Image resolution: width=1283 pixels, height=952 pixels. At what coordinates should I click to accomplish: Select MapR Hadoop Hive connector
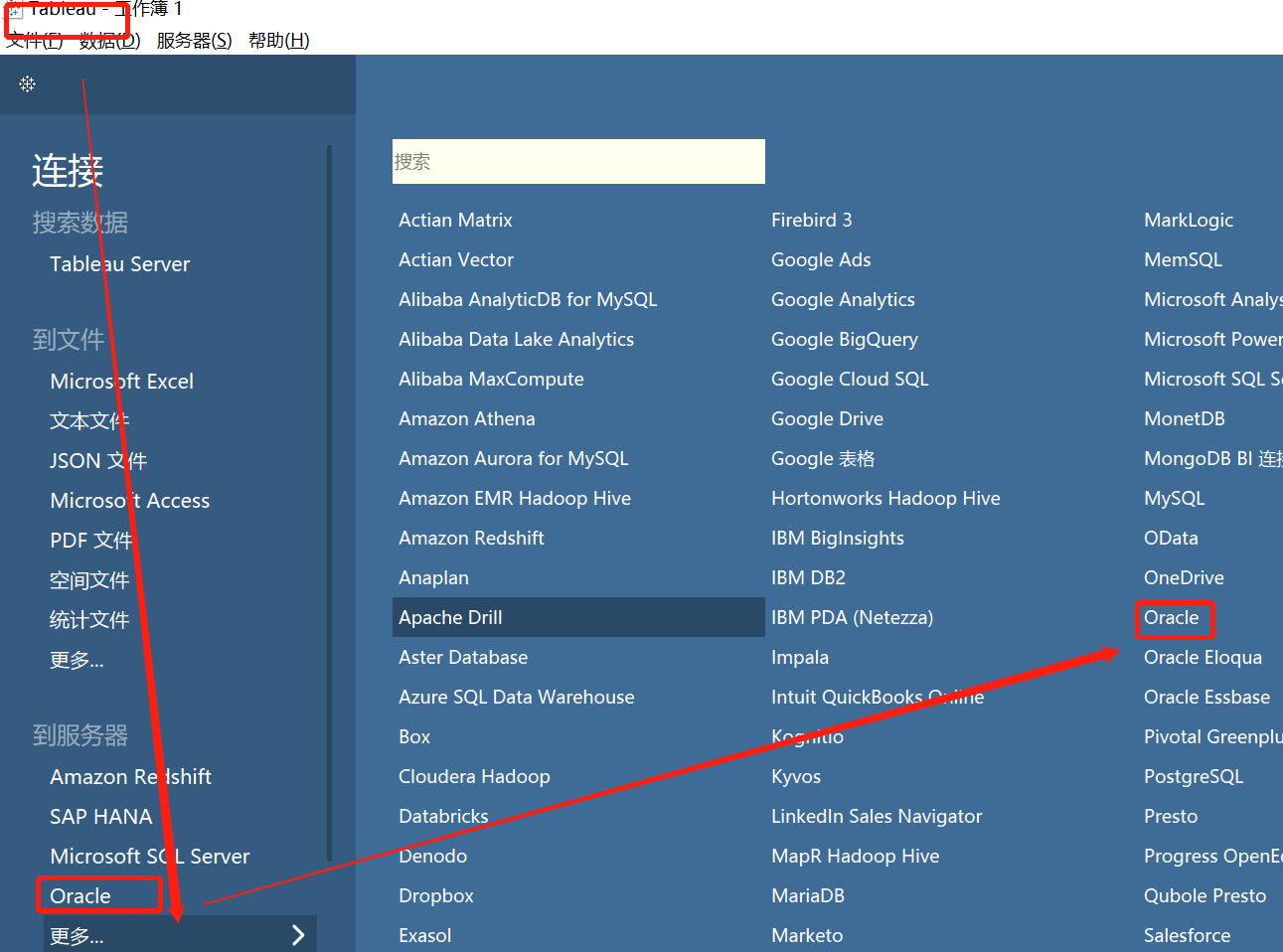[856, 856]
